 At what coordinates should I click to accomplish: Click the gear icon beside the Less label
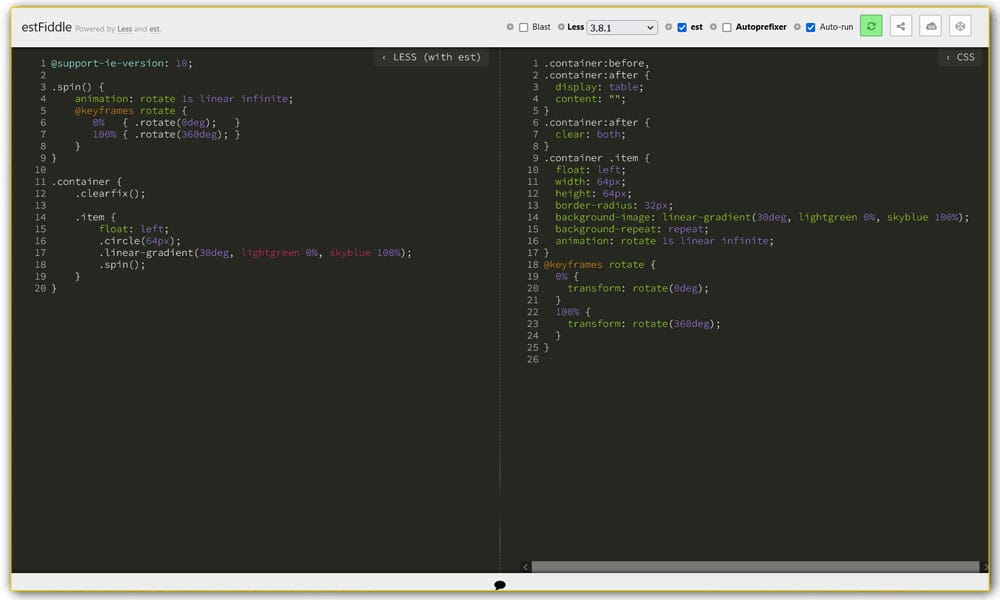coord(561,26)
